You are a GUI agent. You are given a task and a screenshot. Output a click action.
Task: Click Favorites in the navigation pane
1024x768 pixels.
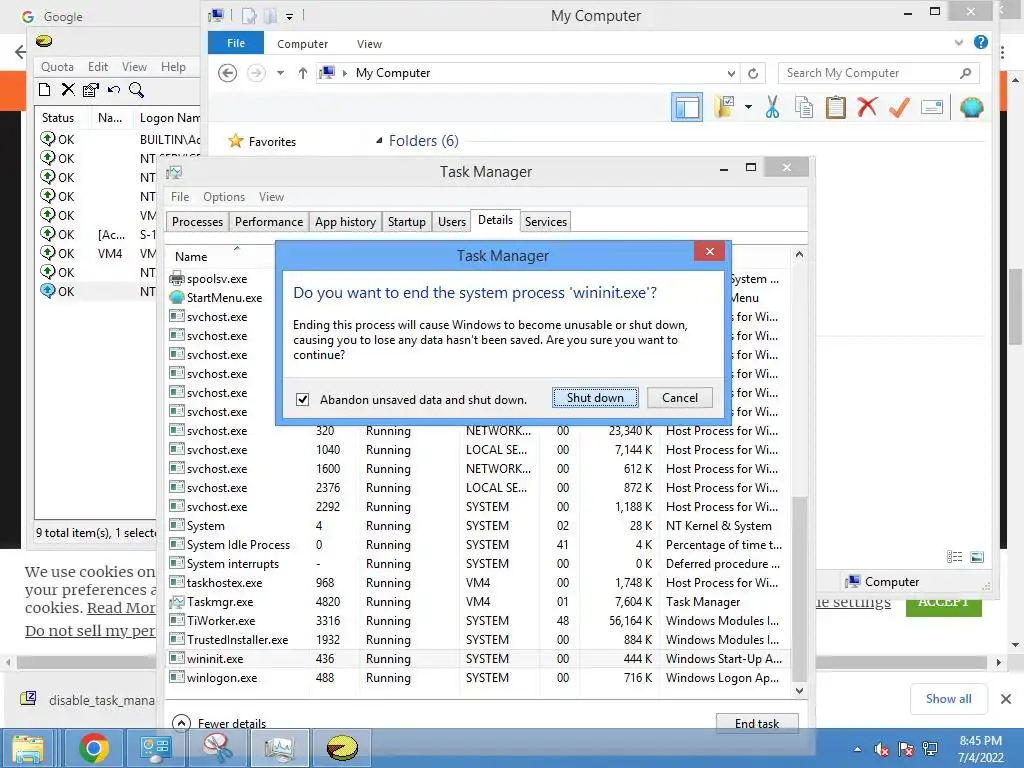pos(272,142)
